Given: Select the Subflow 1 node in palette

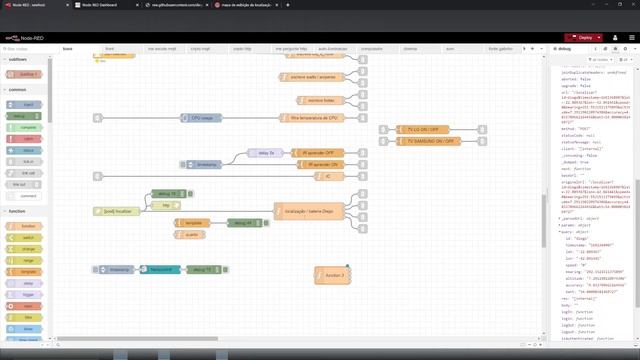Looking at the screenshot, I should pyautogui.click(x=24, y=74).
